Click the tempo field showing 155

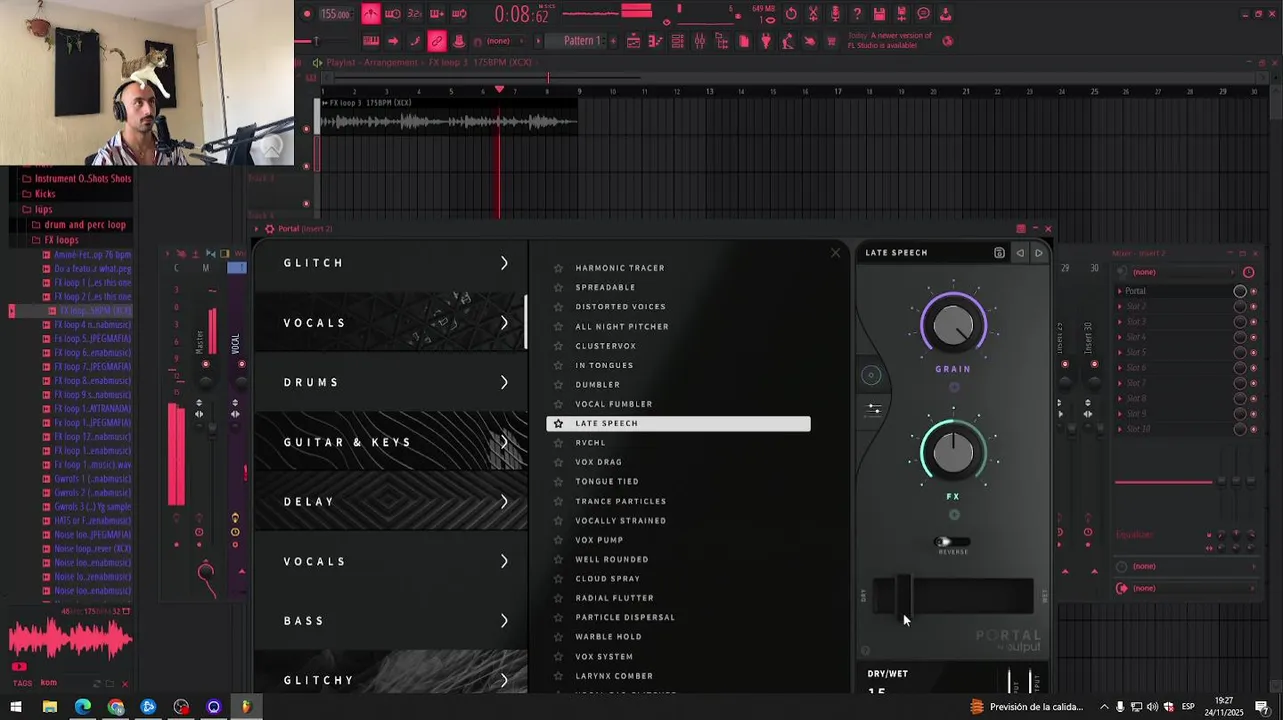click(334, 14)
